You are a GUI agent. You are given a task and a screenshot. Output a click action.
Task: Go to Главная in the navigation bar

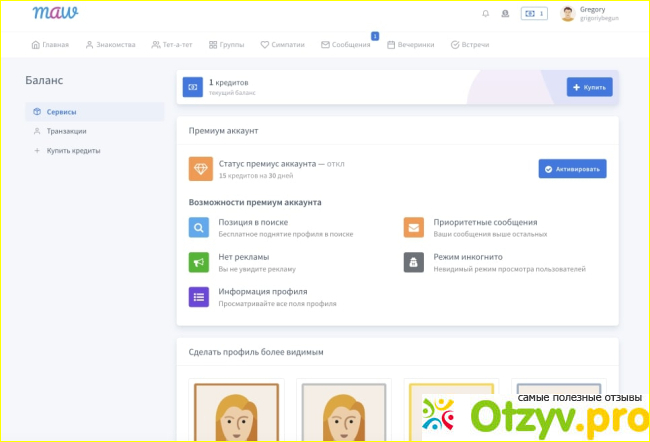point(51,45)
